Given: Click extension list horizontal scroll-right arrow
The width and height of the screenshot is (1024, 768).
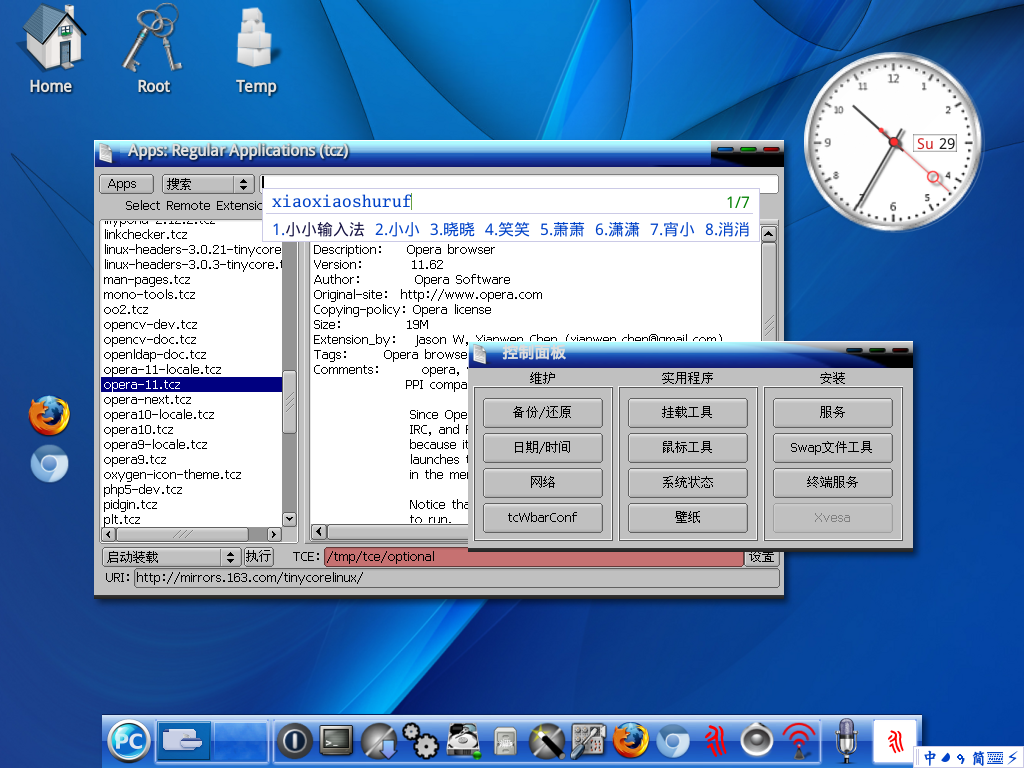Looking at the screenshot, I should coord(274,534).
